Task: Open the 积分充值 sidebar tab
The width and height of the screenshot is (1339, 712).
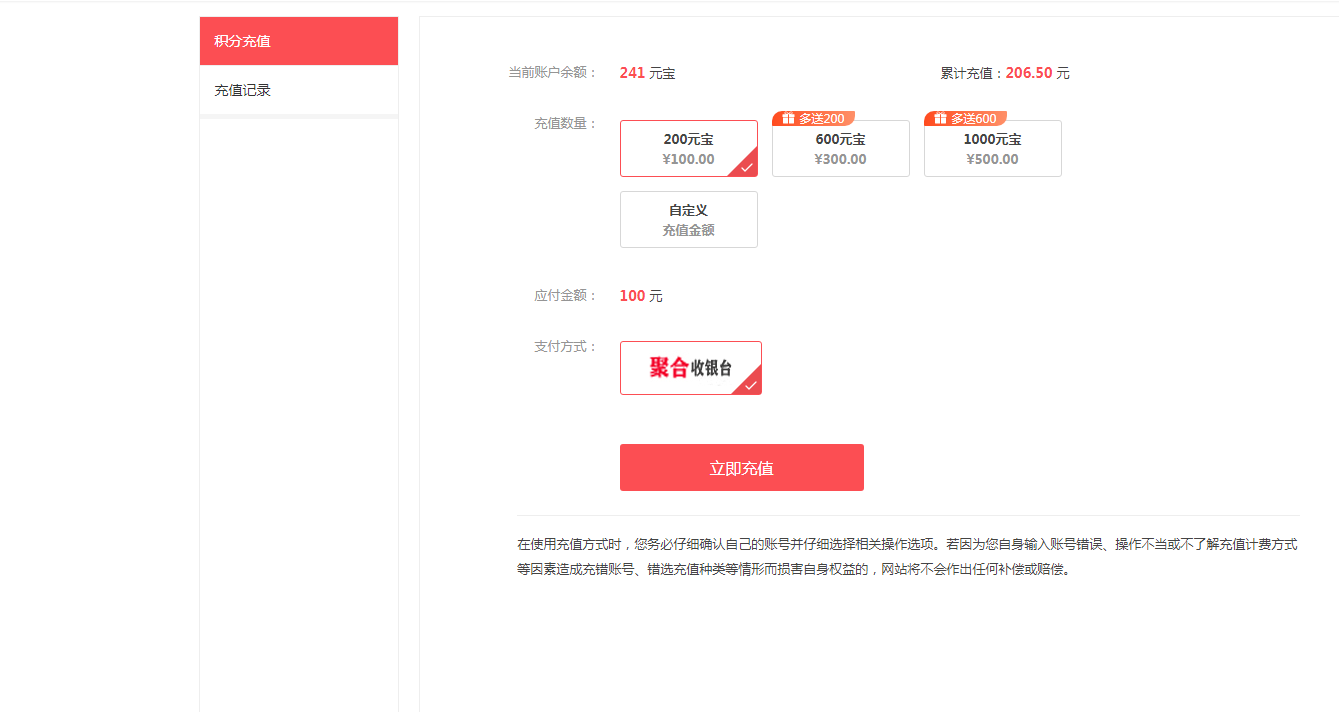Action: pyautogui.click(x=298, y=41)
